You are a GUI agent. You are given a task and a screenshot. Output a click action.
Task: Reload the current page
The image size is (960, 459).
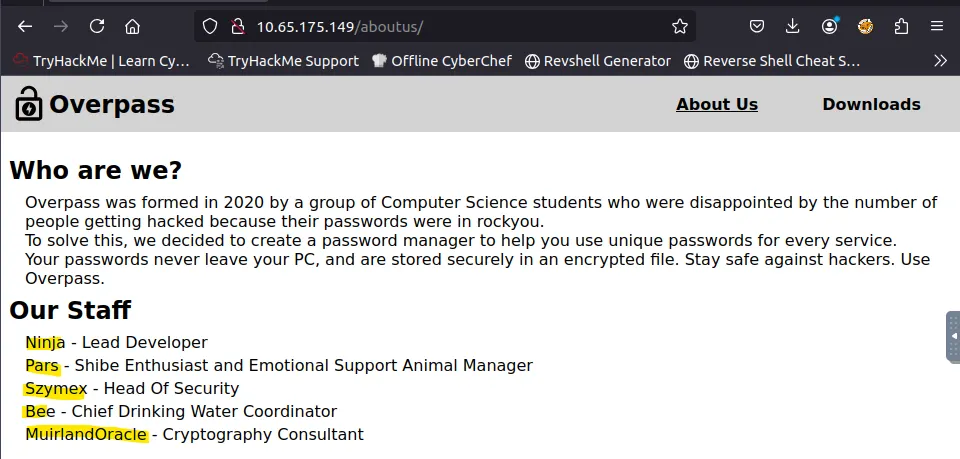[x=97, y=26]
